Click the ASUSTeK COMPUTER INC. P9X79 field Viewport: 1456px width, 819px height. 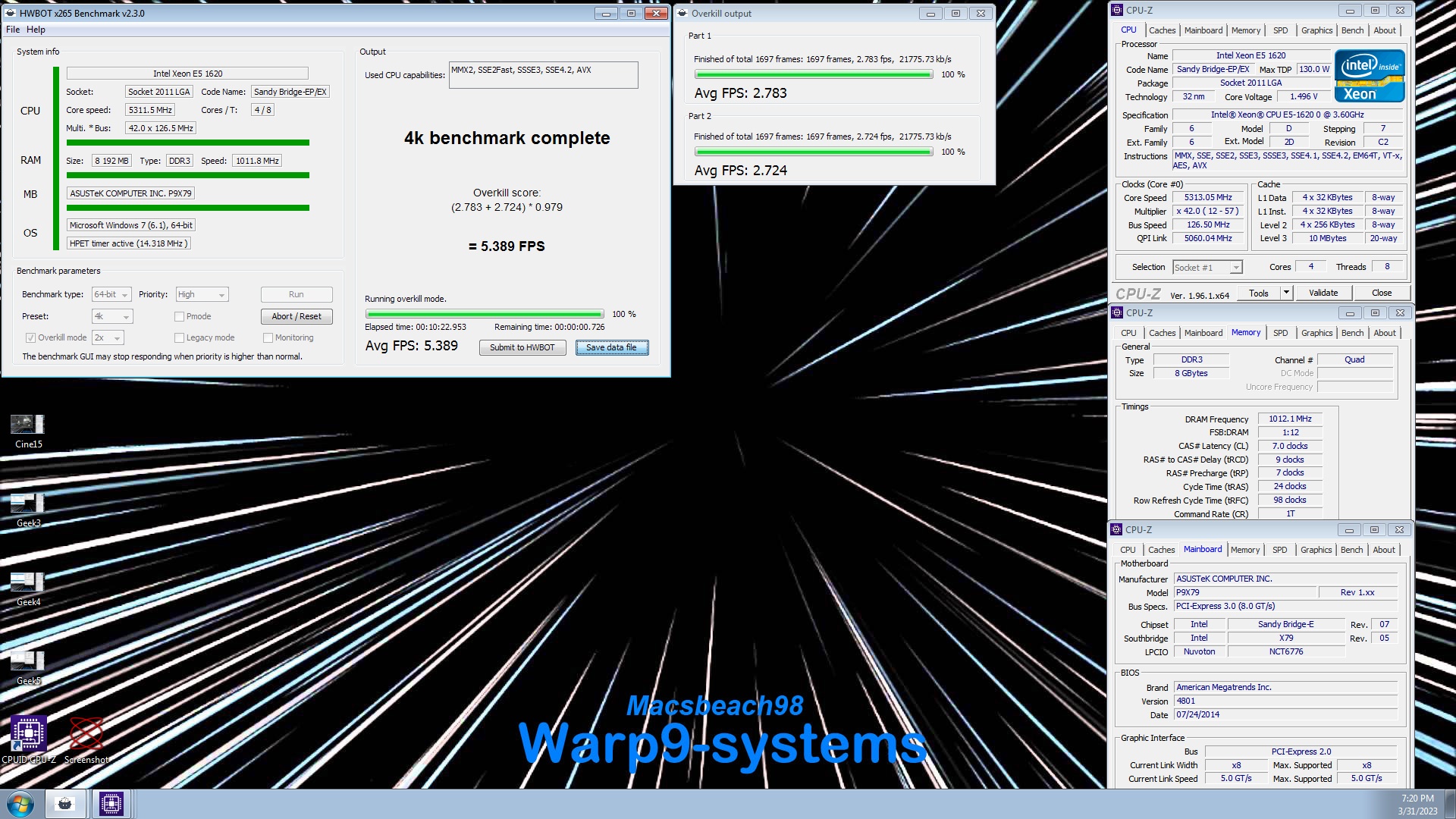(x=130, y=193)
